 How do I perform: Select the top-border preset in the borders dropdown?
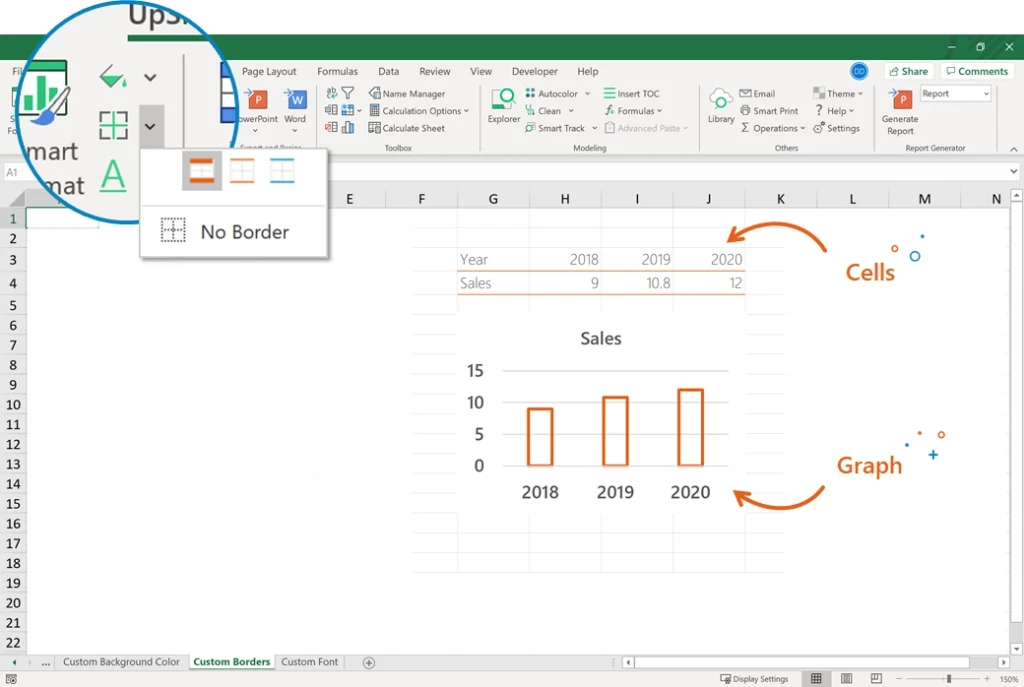201,170
